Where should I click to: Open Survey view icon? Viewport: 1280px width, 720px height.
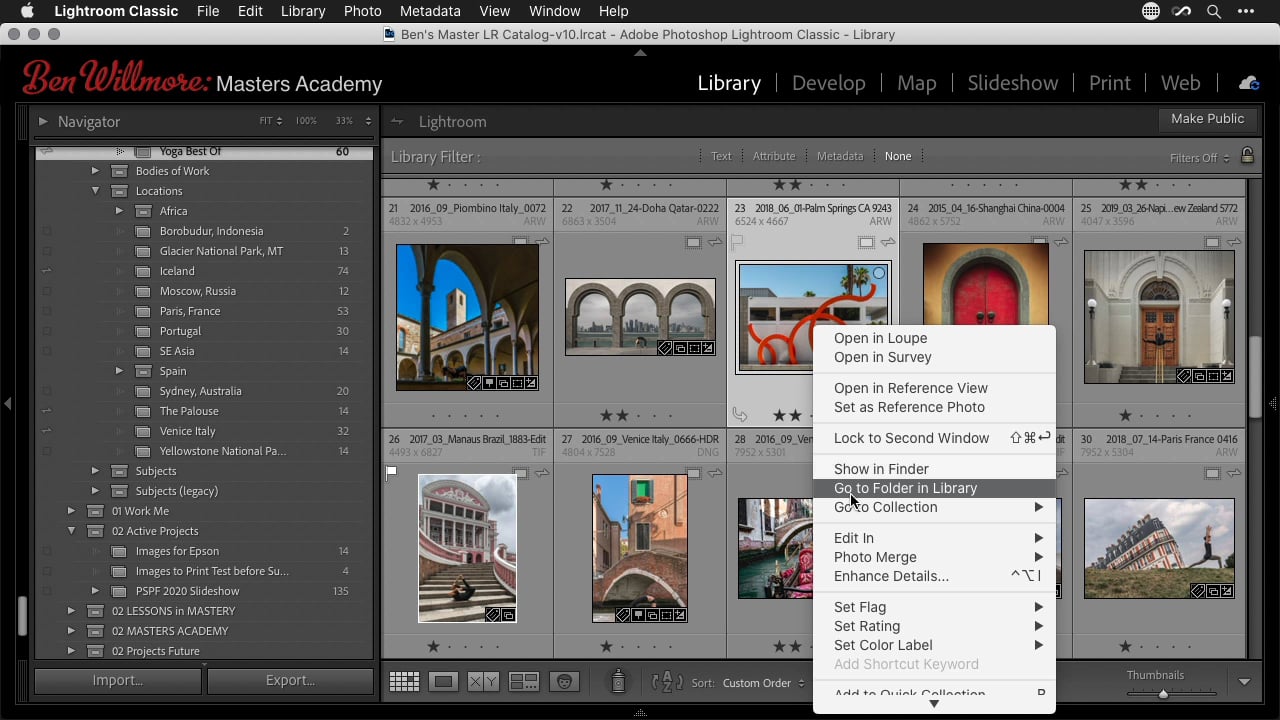pos(524,682)
